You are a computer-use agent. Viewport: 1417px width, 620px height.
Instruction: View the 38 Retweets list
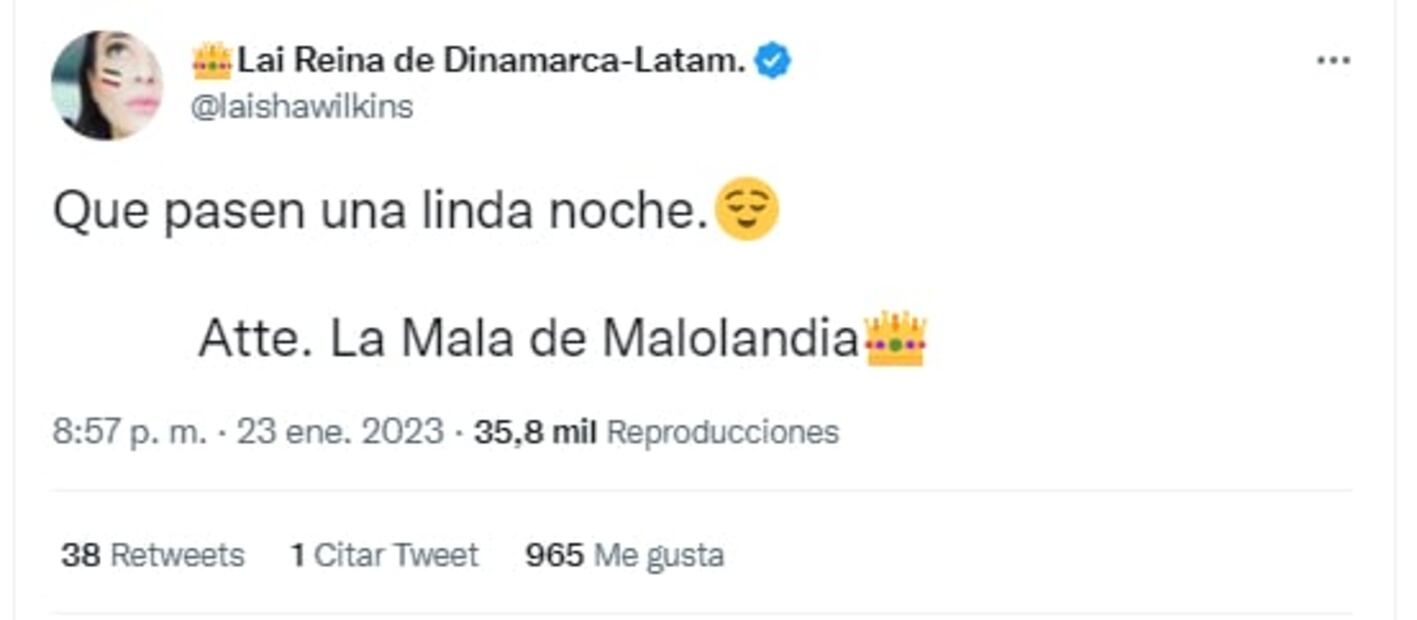[x=153, y=554]
